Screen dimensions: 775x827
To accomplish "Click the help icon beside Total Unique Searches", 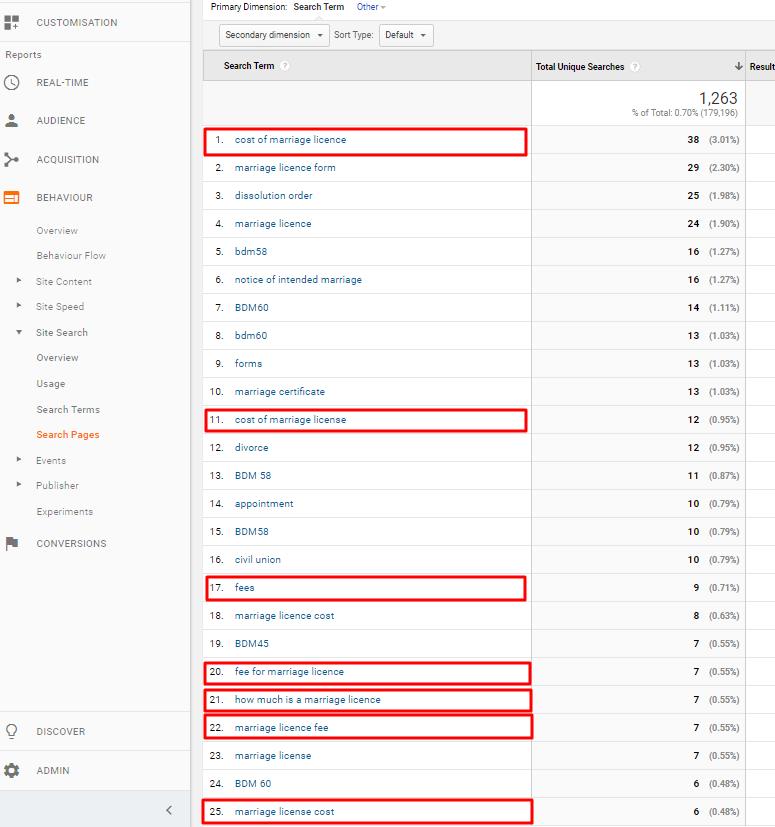I will (x=635, y=67).
